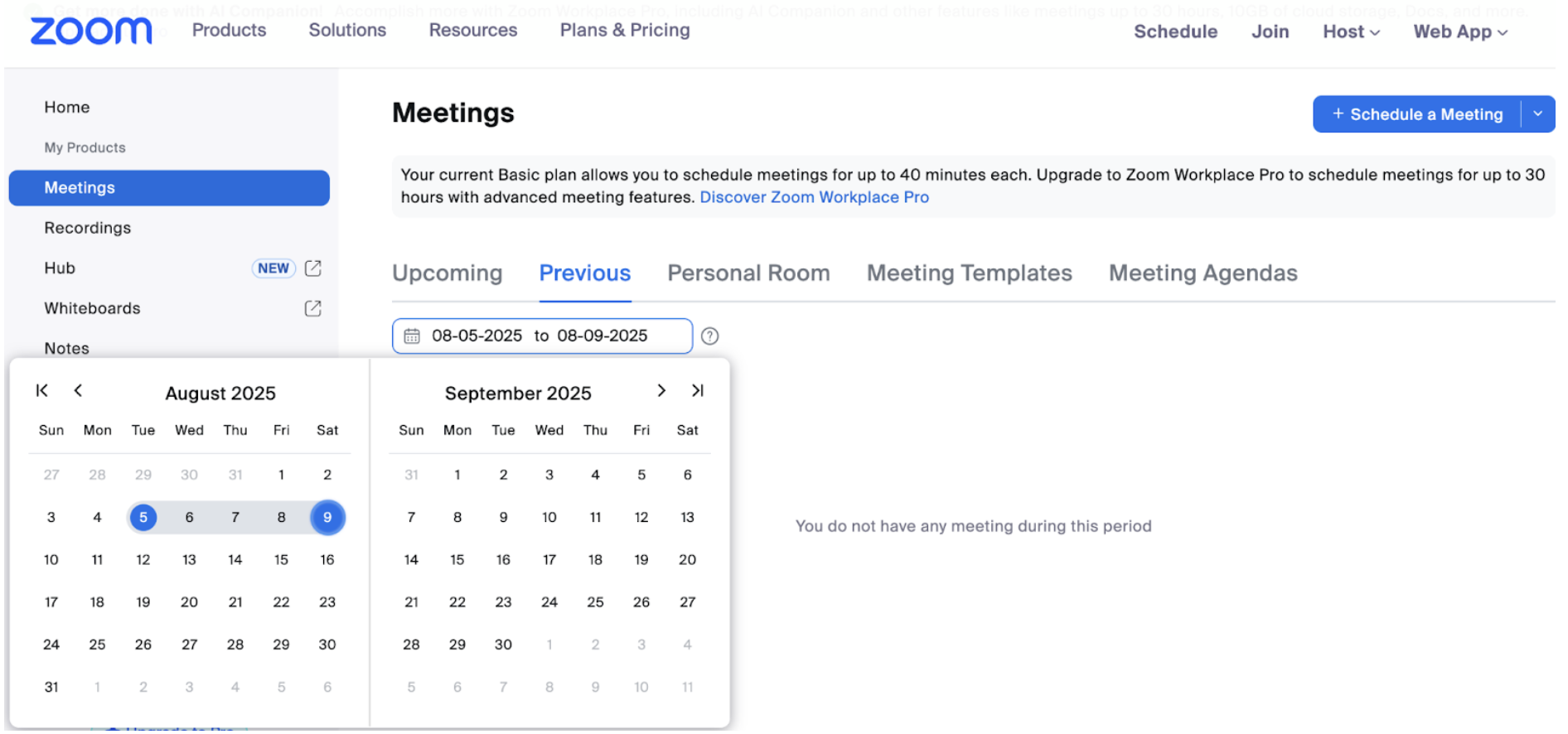Open Recordings in the sidebar

(88, 228)
